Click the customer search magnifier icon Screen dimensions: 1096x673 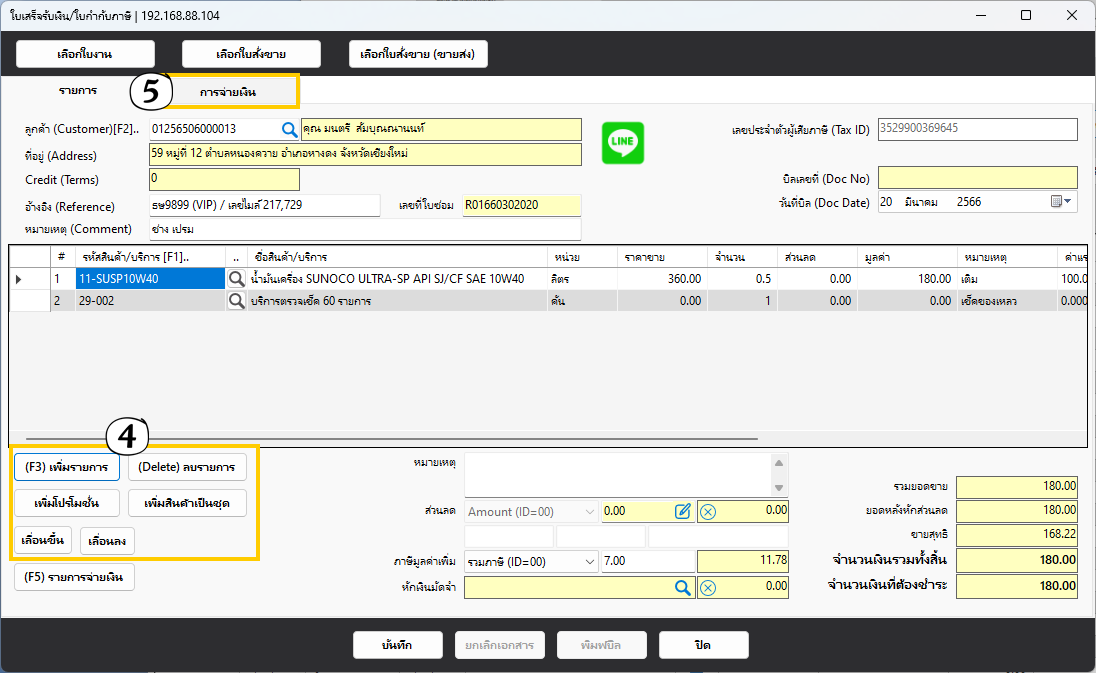(289, 129)
